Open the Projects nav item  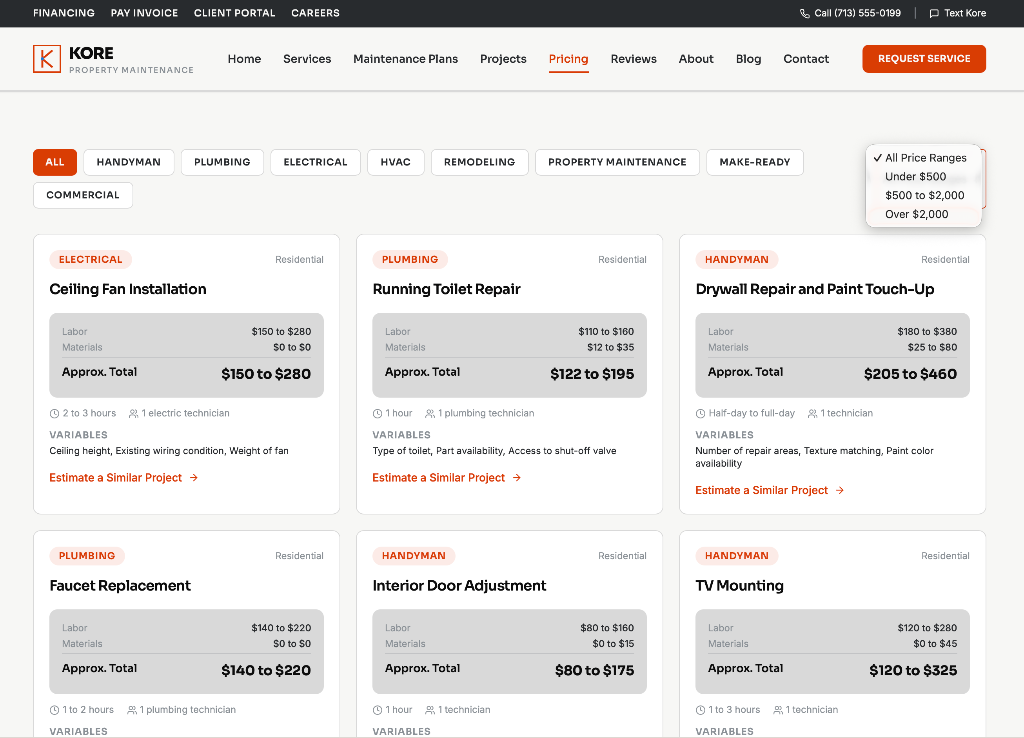click(x=503, y=59)
